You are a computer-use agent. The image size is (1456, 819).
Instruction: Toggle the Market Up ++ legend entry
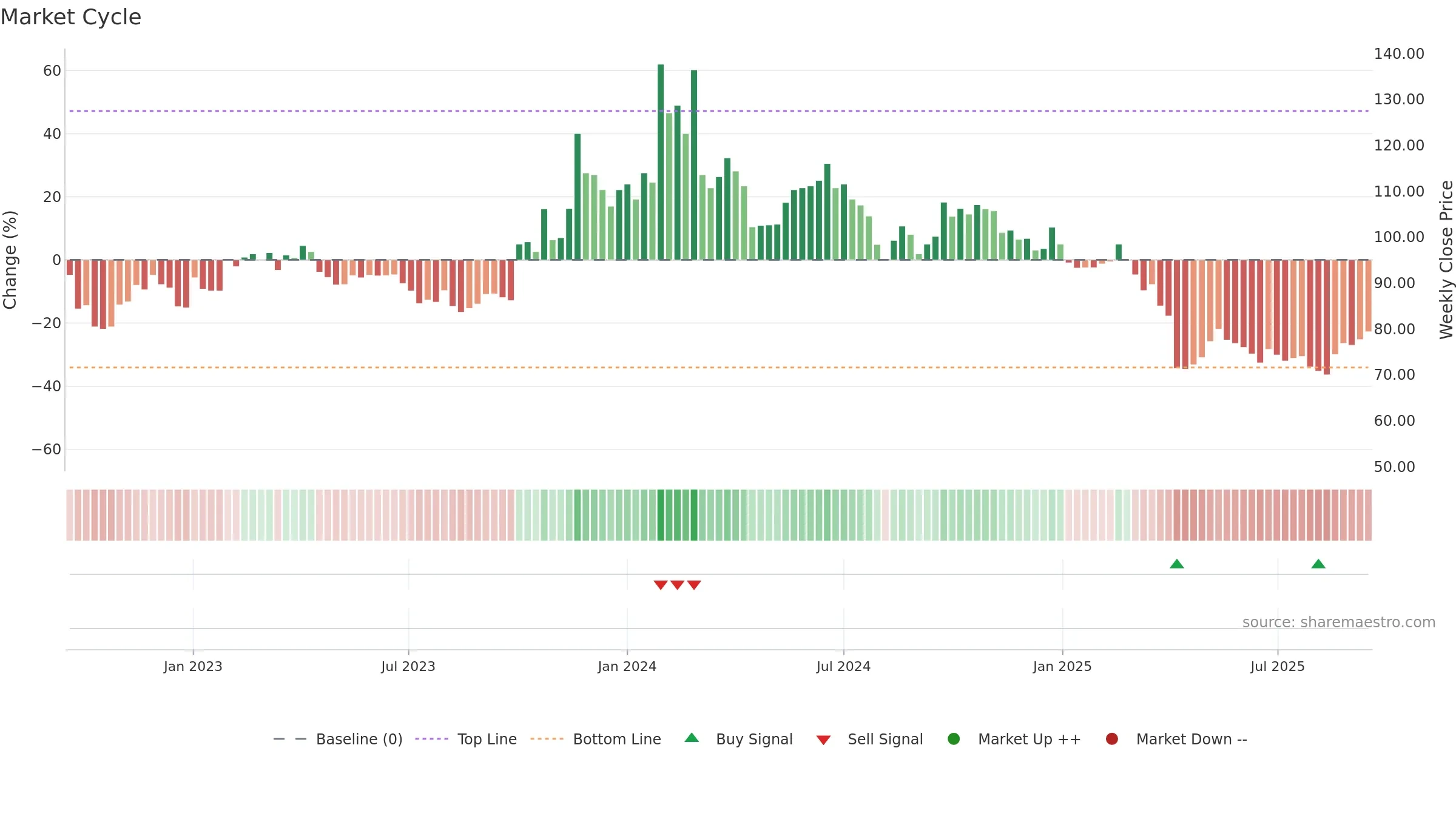1014,739
